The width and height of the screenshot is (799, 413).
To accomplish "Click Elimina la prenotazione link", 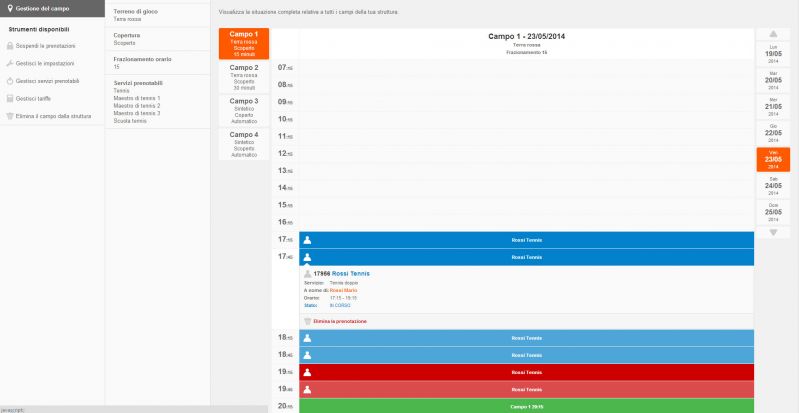I will click(x=340, y=322).
